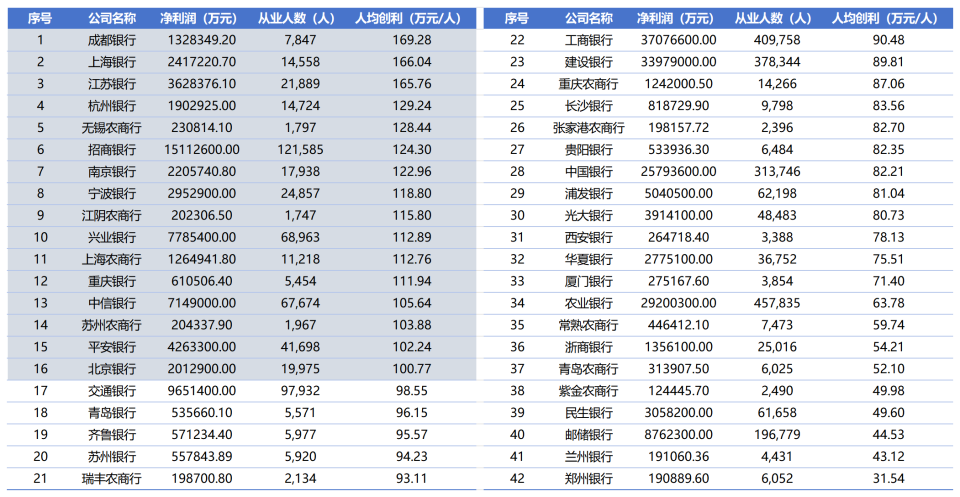The image size is (960, 497).
Task: Select the 齐鲁银行 cell
Action: pyautogui.click(x=111, y=435)
